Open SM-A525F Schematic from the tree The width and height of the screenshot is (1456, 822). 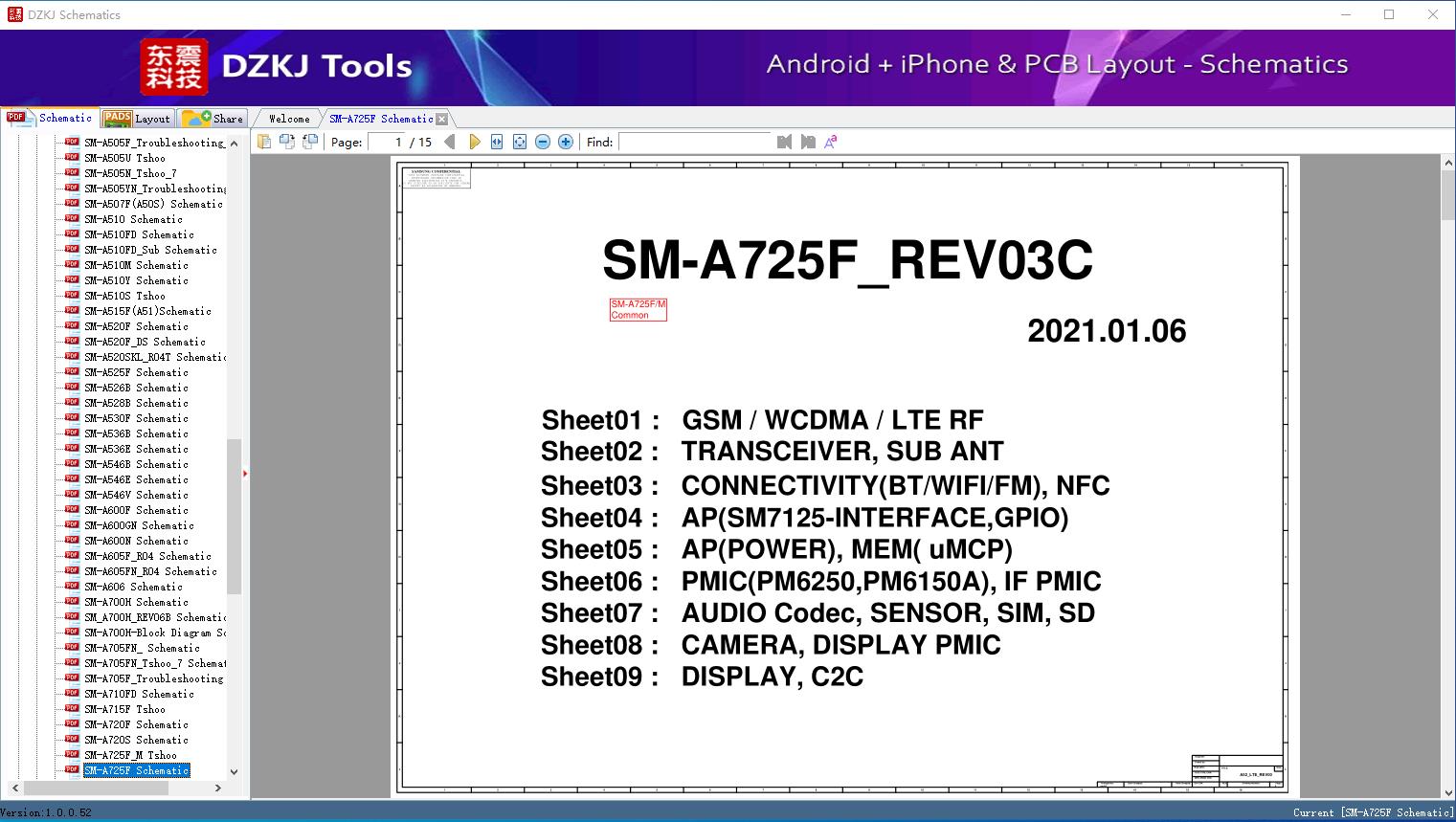pos(136,372)
